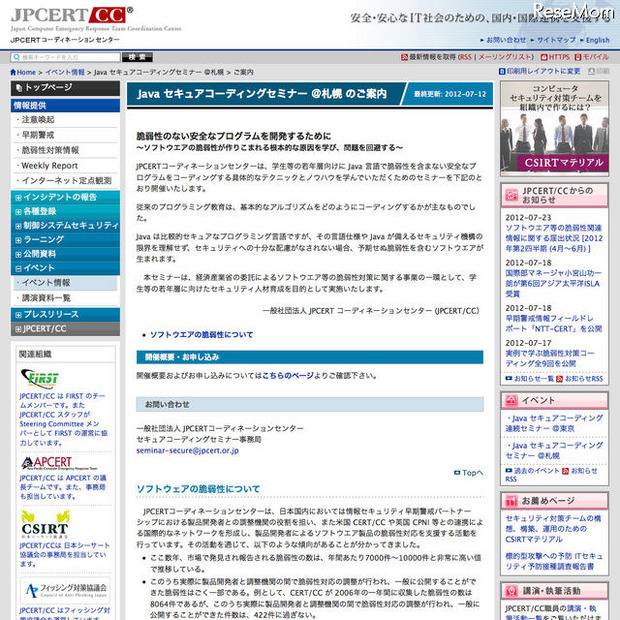Open the NTT-CERT field report news
Viewport: 620px width, 620px height.
click(554, 323)
